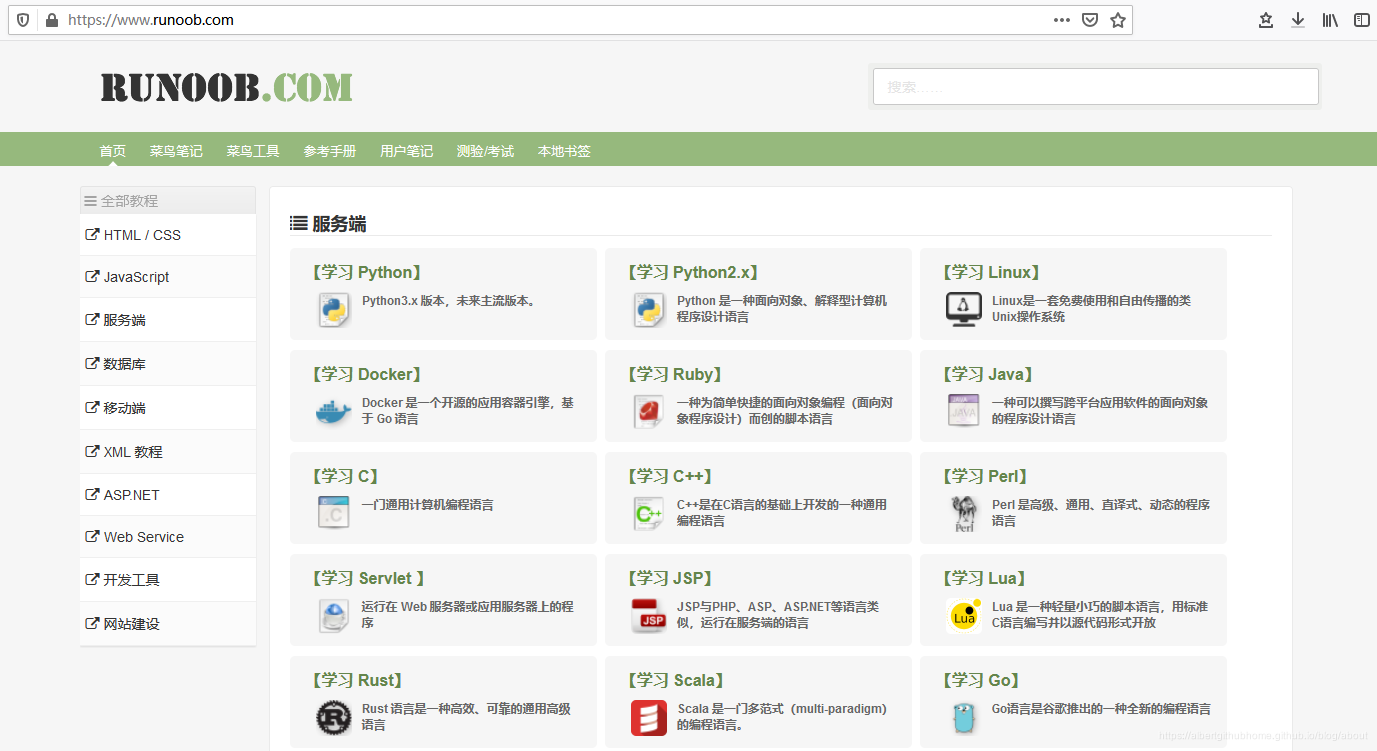Click the Pocket save icon in address bar
This screenshot has width=1377, height=751.
1090,20
